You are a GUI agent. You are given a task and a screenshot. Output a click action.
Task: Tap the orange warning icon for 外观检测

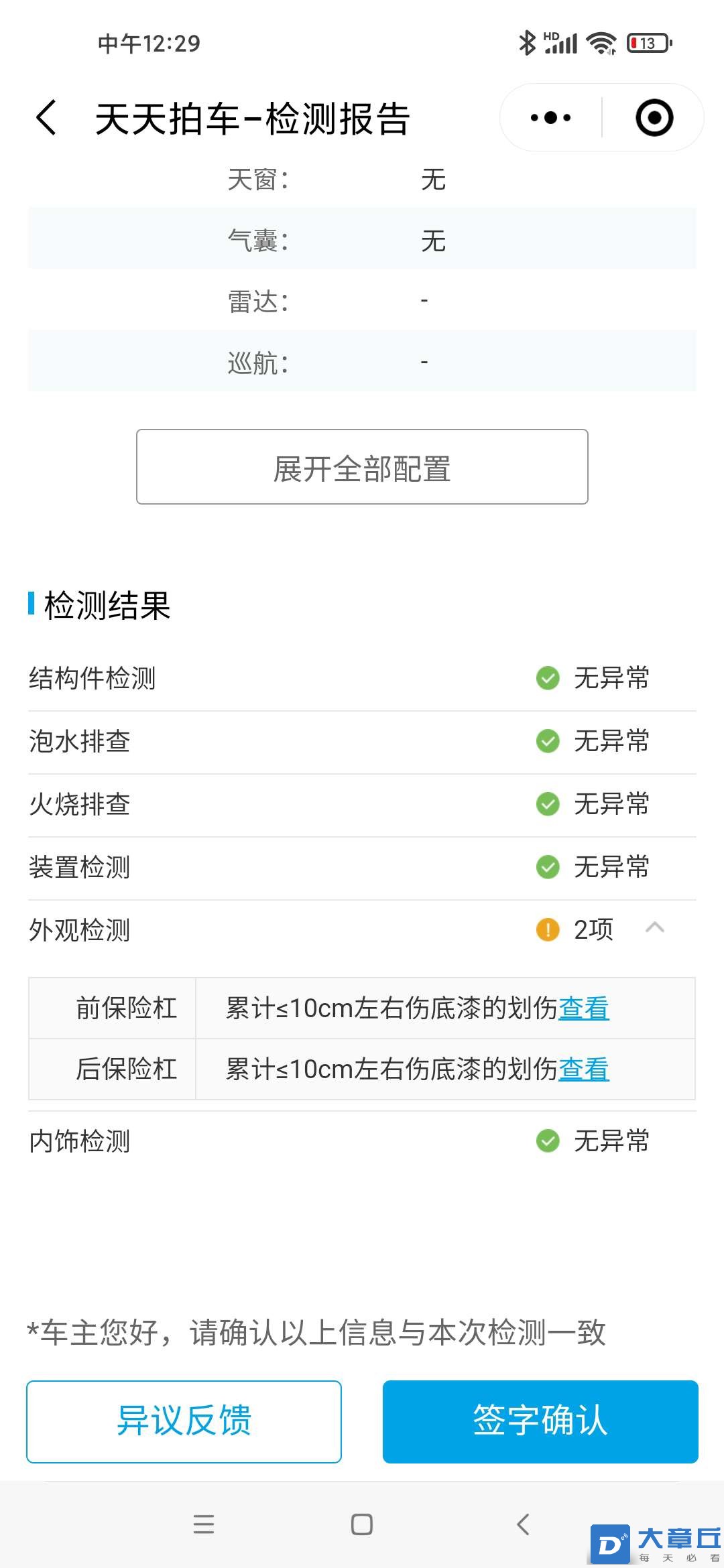(548, 930)
